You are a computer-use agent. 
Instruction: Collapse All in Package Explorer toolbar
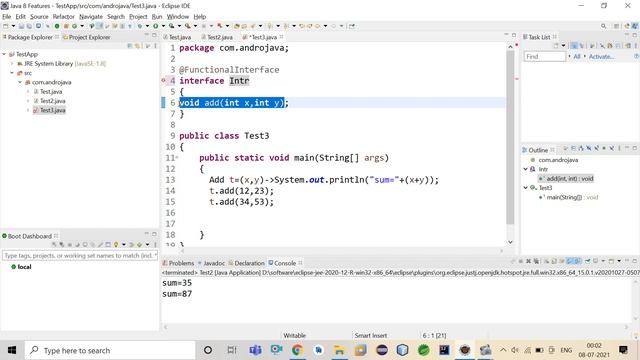click(x=130, y=46)
